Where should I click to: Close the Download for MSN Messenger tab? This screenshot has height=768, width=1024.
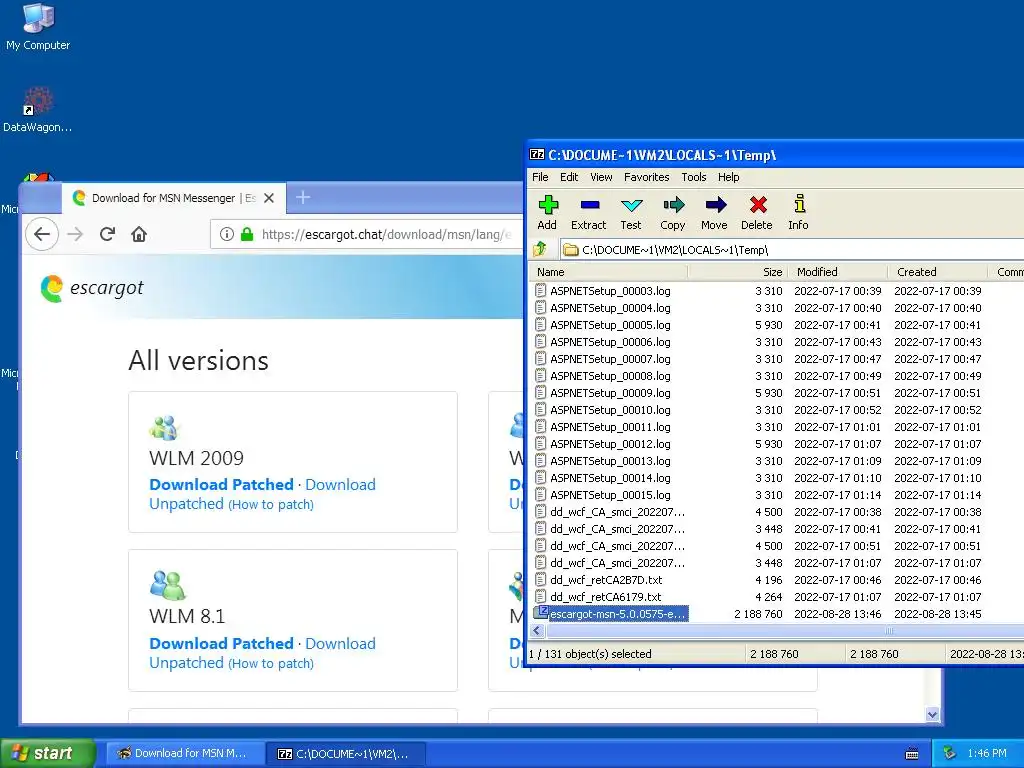[269, 198]
